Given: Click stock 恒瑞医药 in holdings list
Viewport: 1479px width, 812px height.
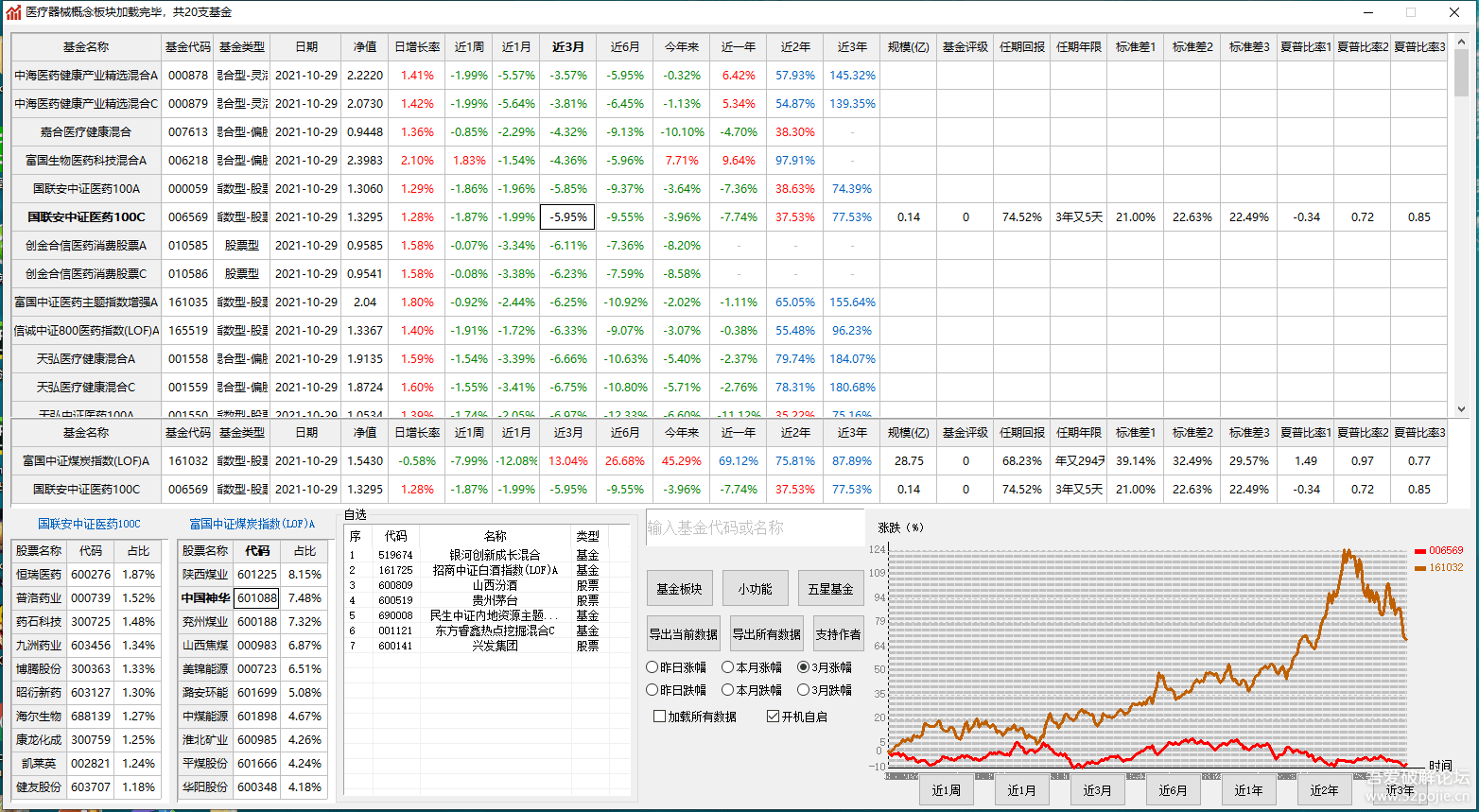Looking at the screenshot, I should click(39, 574).
